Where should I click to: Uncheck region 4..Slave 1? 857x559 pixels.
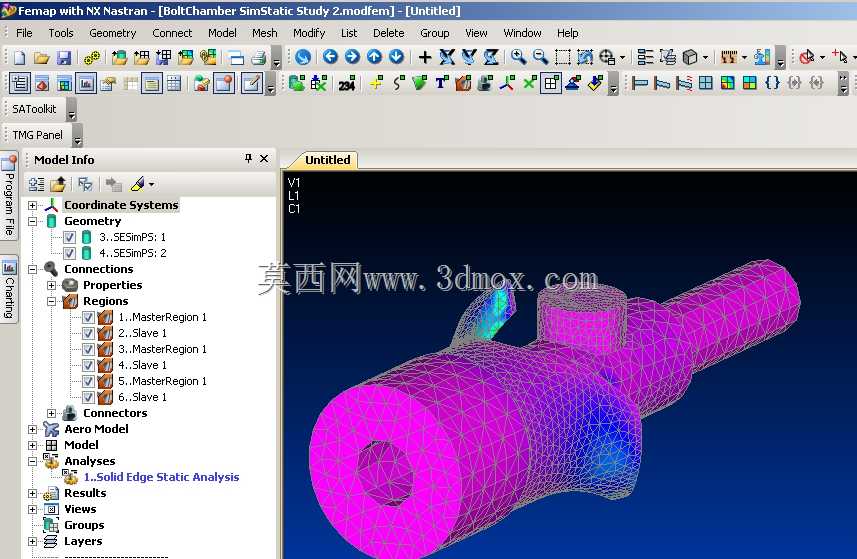pyautogui.click(x=88, y=365)
